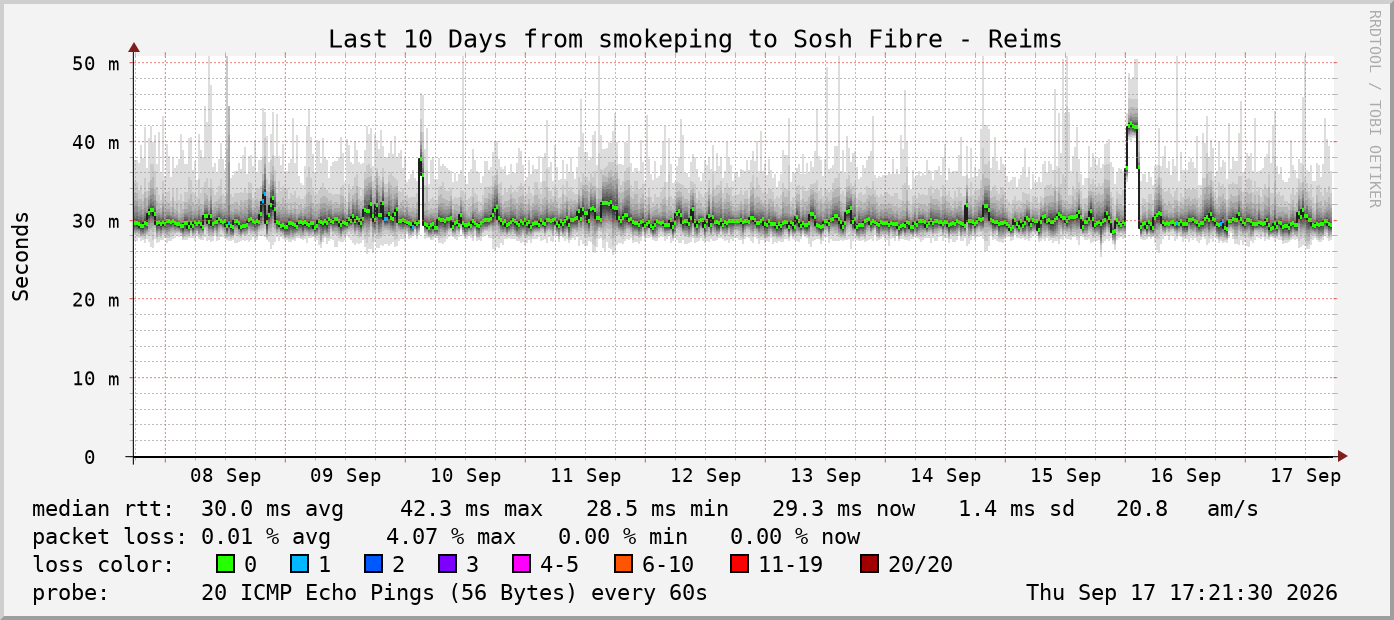Click the dark red 20/20 loss swatch
This screenshot has width=1394, height=620.
tap(869, 564)
